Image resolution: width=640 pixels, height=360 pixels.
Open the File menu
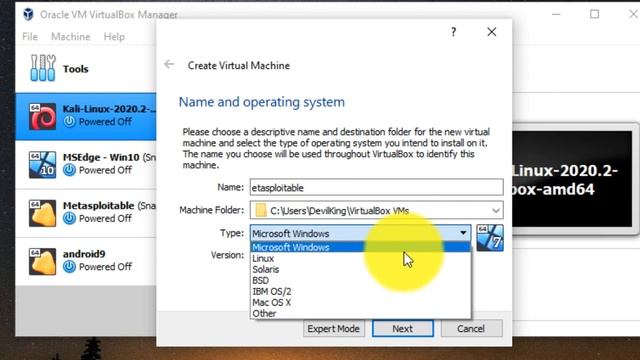click(30, 37)
